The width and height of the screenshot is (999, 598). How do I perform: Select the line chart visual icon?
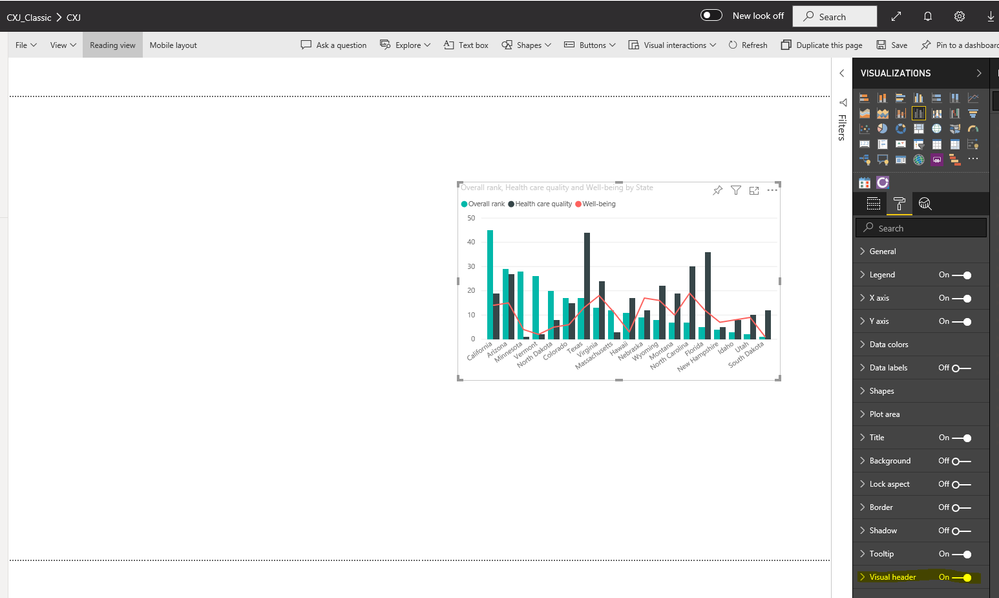tap(973, 98)
